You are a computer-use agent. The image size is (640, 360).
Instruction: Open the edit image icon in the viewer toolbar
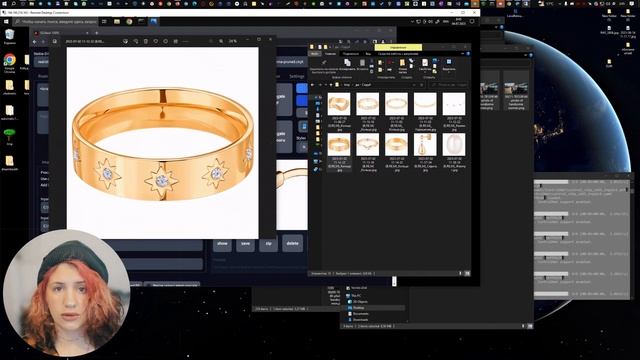pos(125,41)
